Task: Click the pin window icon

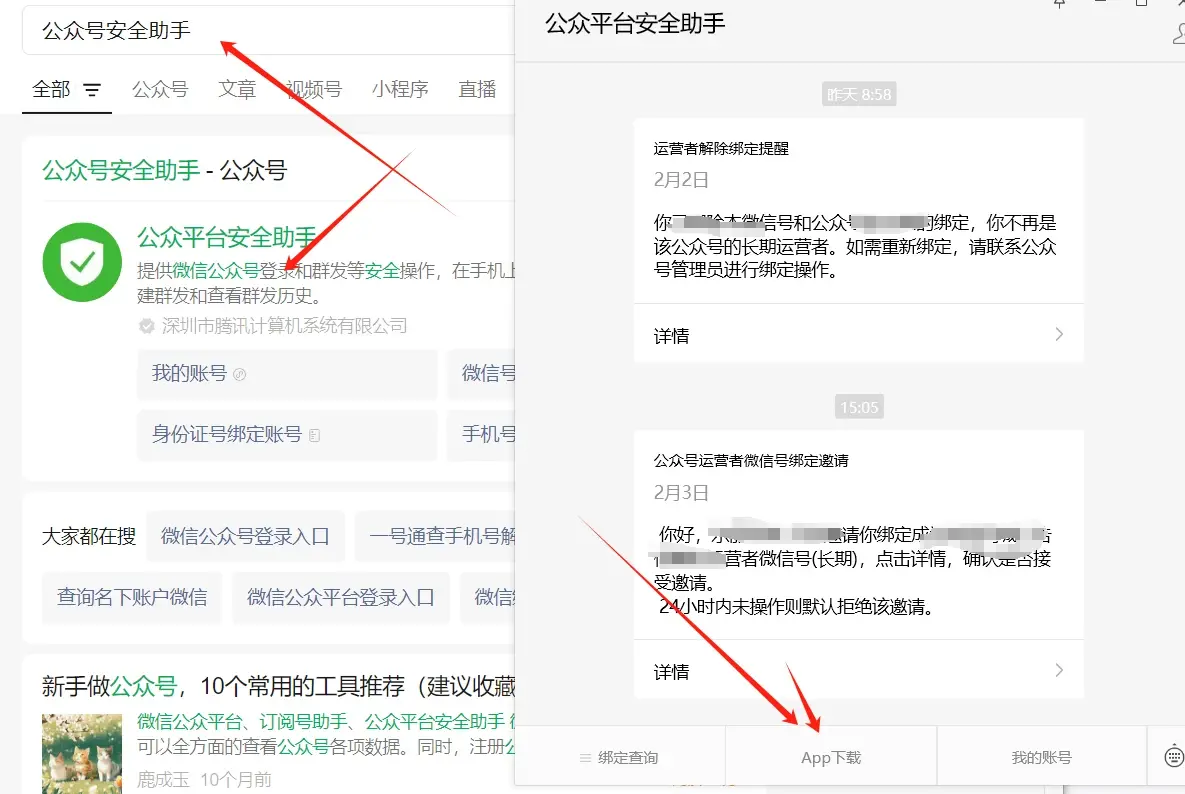Action: pyautogui.click(x=1060, y=4)
